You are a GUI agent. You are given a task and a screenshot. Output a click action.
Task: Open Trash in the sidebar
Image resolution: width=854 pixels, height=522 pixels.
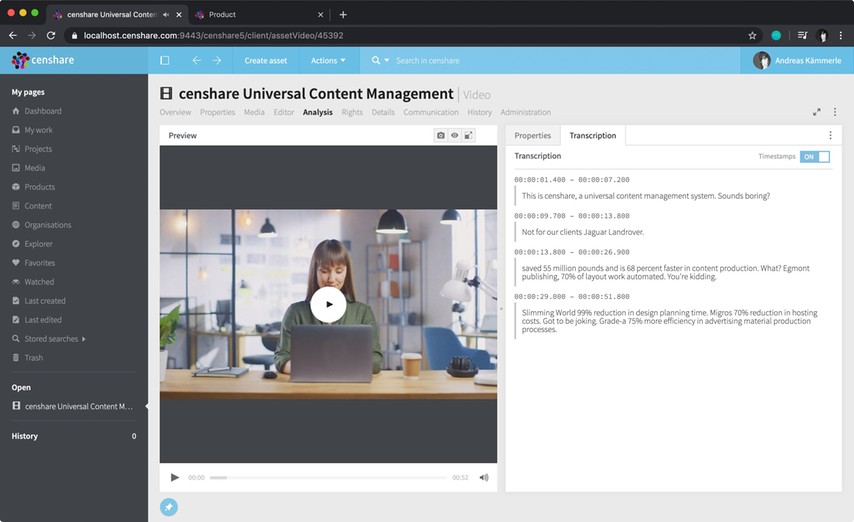tap(33, 358)
